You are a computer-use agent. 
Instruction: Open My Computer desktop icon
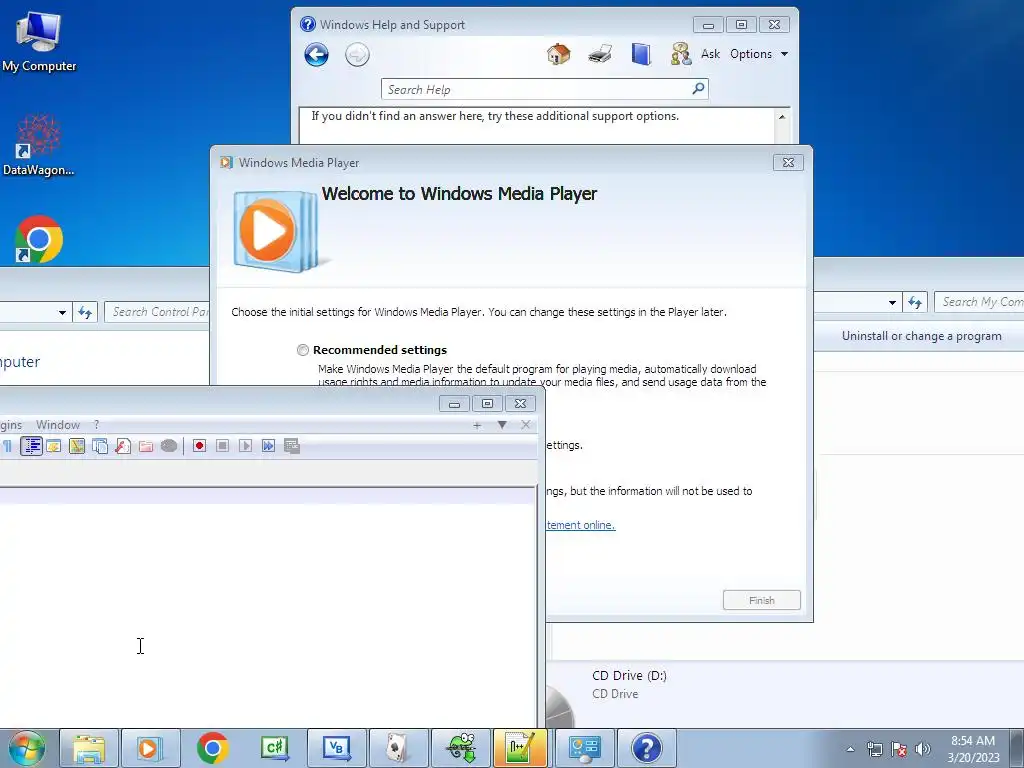coord(39,41)
